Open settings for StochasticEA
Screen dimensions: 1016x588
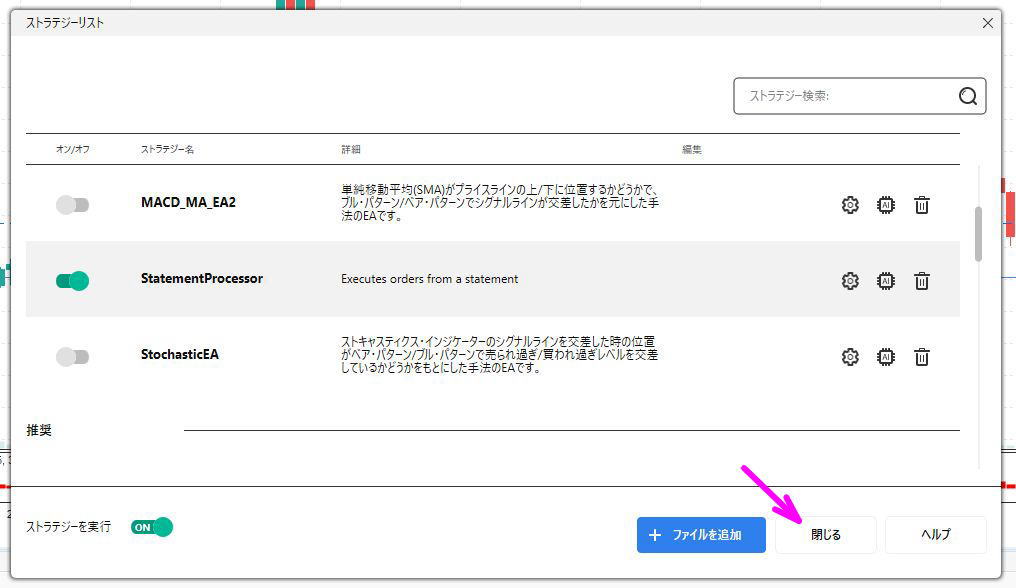click(850, 357)
